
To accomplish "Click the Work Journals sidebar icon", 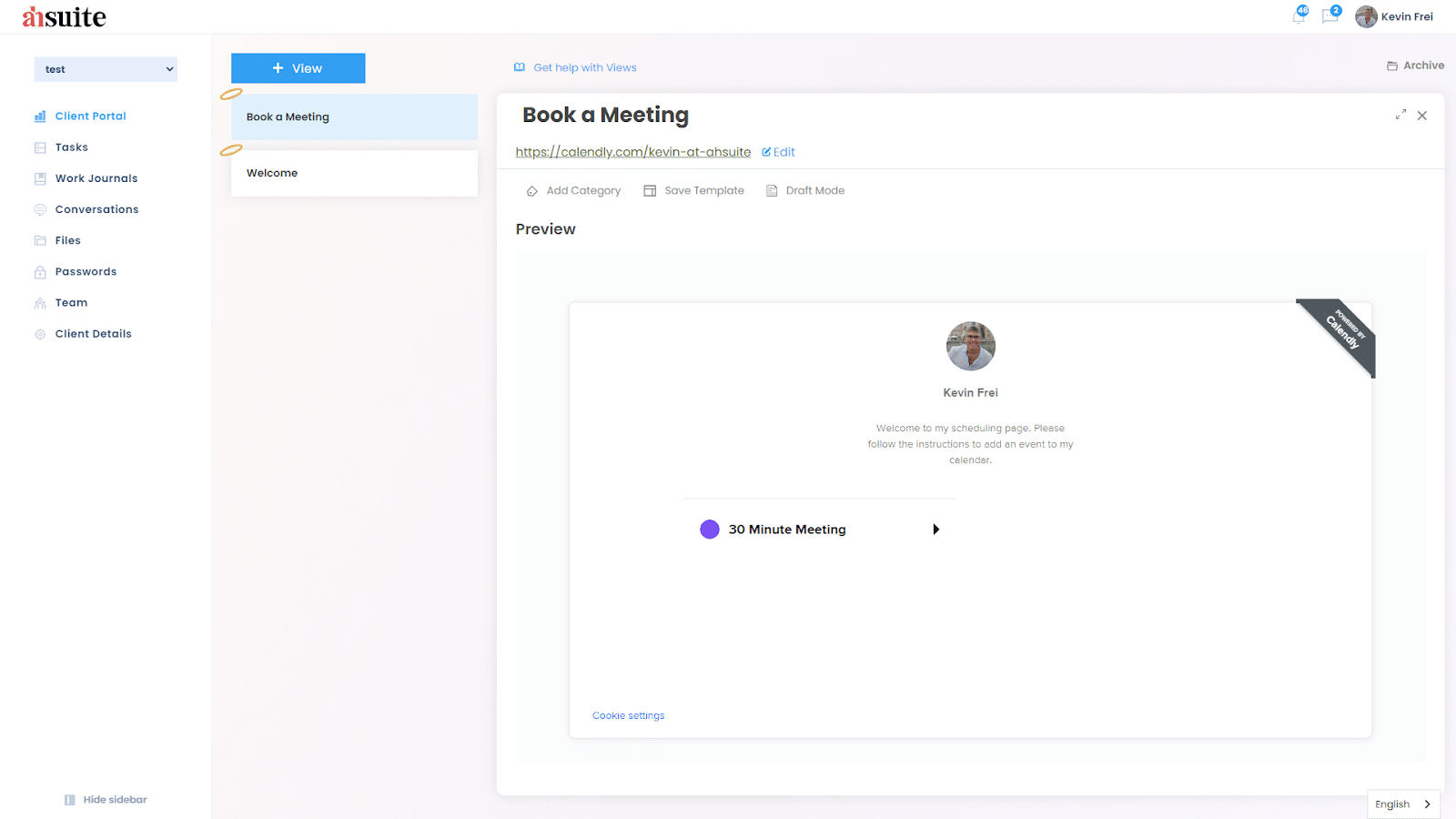I will pyautogui.click(x=40, y=178).
